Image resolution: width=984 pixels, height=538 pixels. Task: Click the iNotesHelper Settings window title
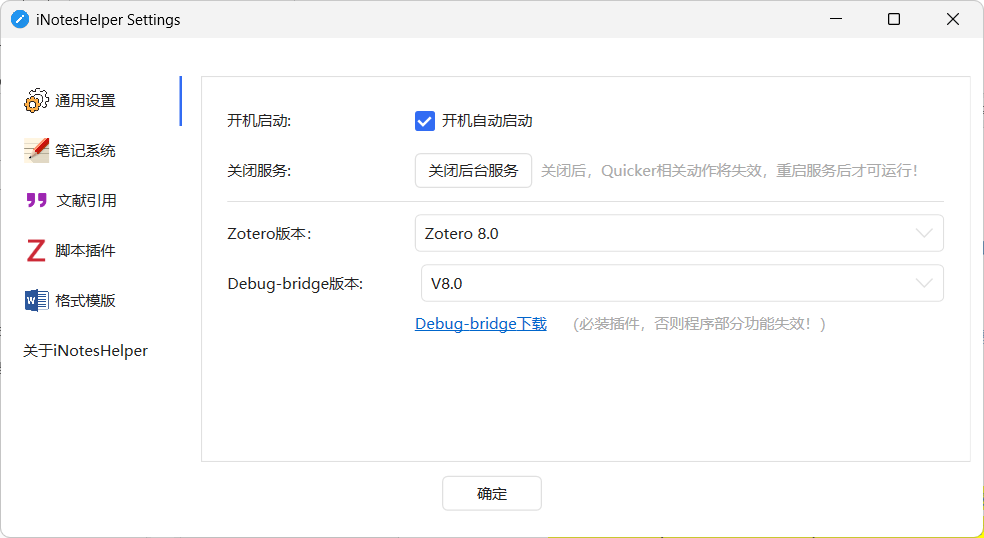(109, 19)
